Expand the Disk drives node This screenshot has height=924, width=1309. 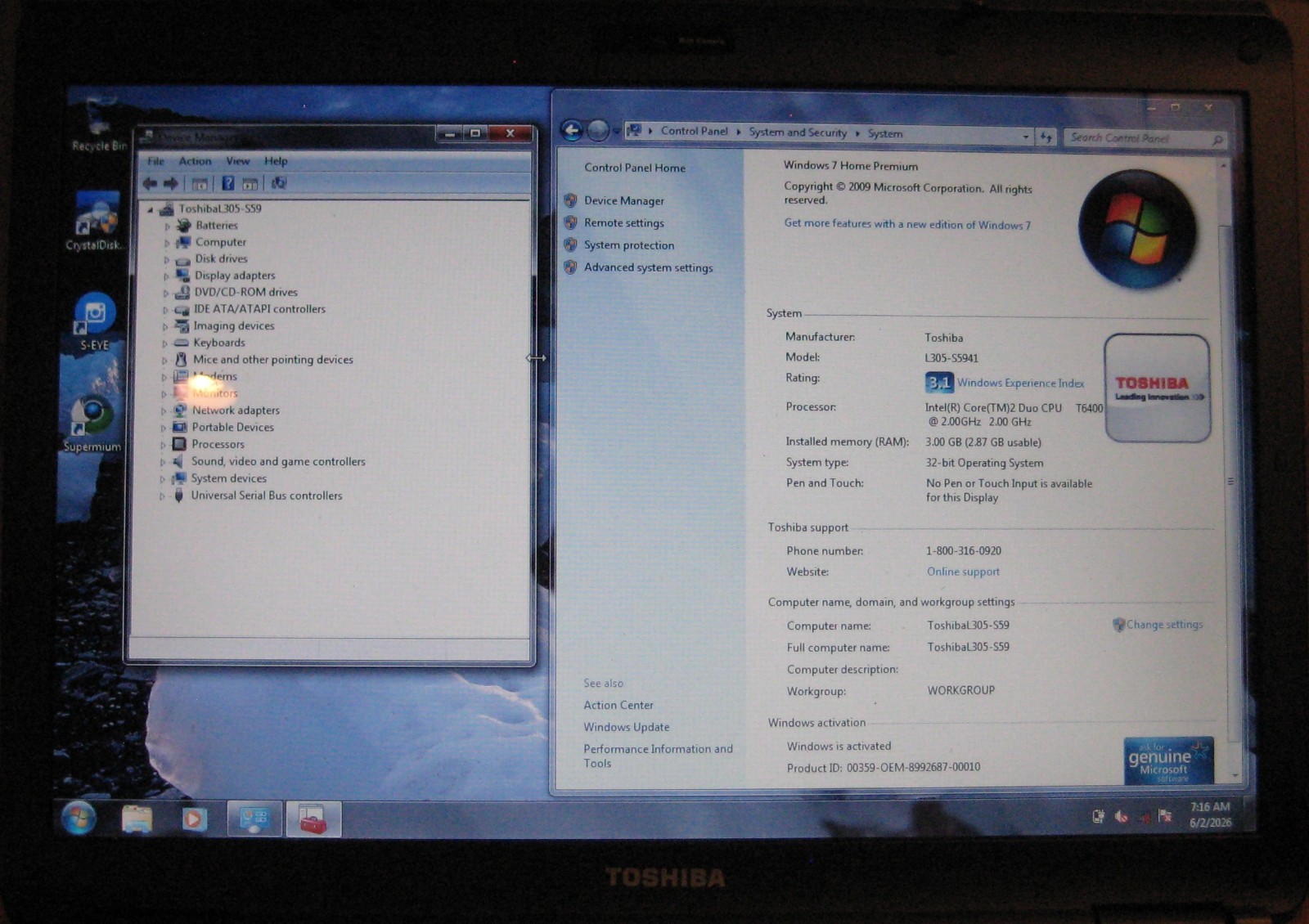[x=167, y=259]
